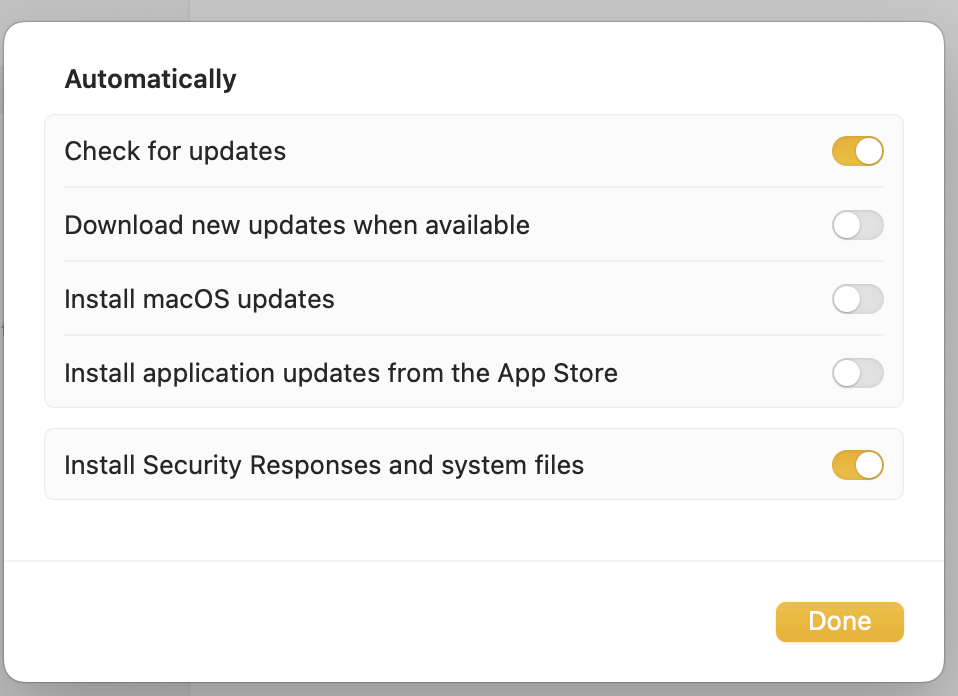Click the dimmed background strip above the dialog

tap(500, 10)
